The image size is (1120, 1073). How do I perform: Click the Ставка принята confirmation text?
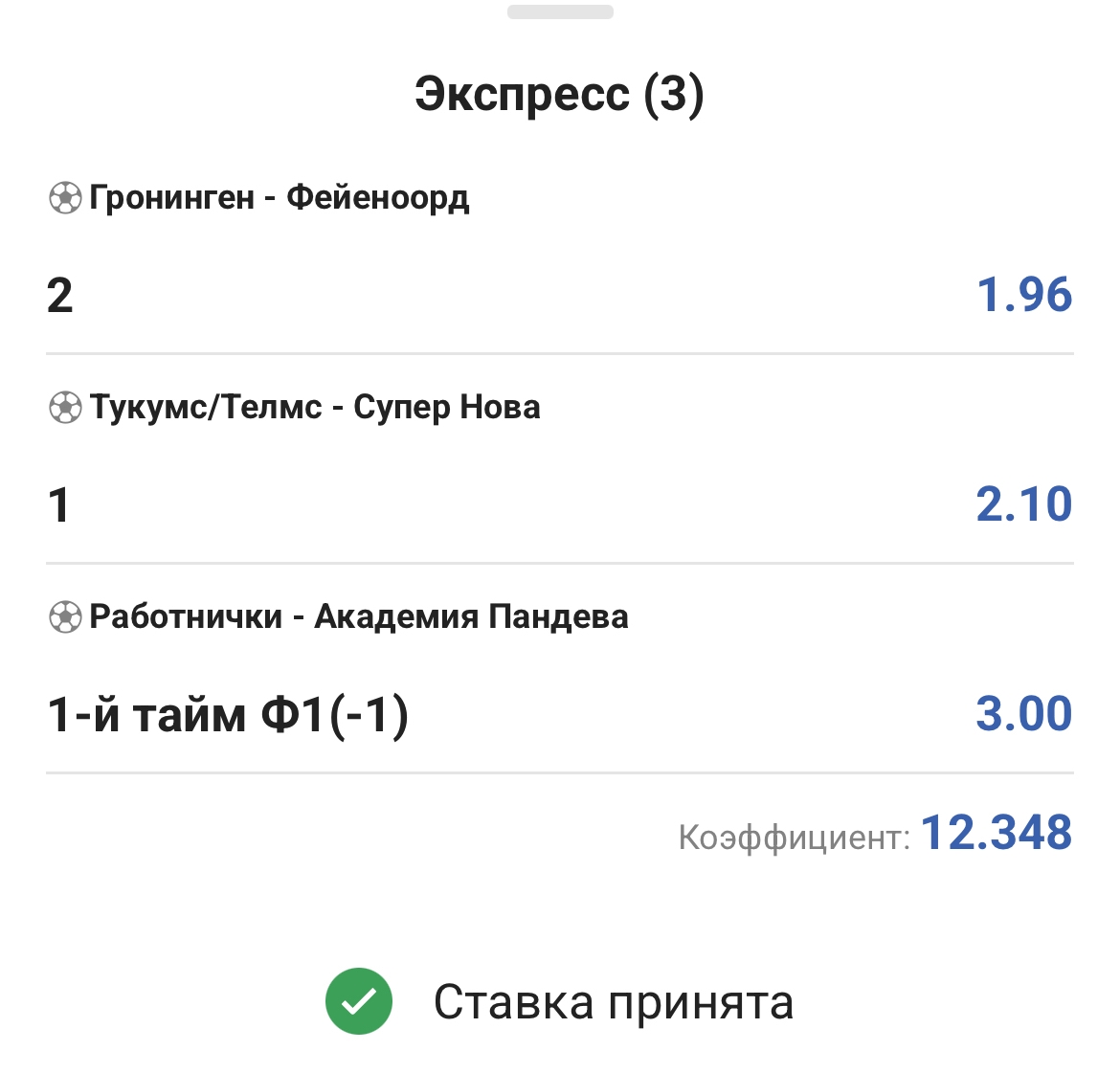click(613, 1003)
